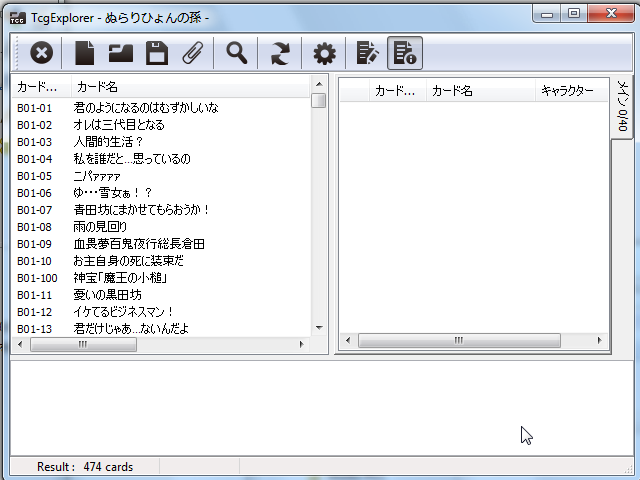Select card B01-01 君のようになるのはむずかしいな
This screenshot has height=480, width=640.
(161, 108)
